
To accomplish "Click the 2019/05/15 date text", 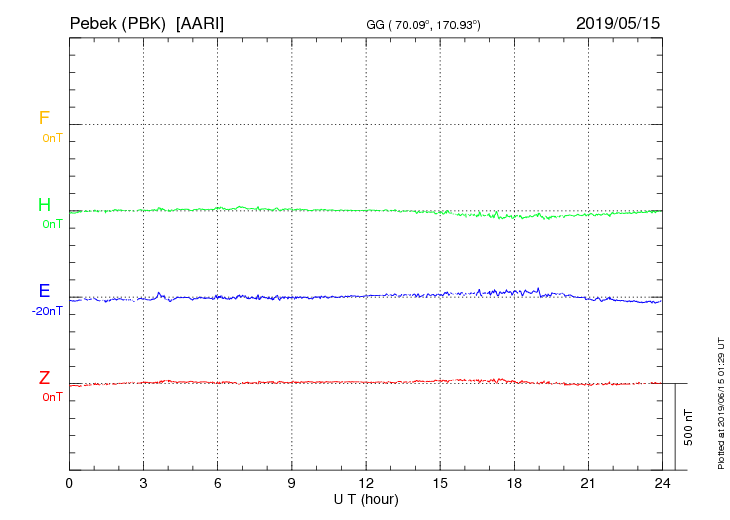I will click(x=618, y=23).
